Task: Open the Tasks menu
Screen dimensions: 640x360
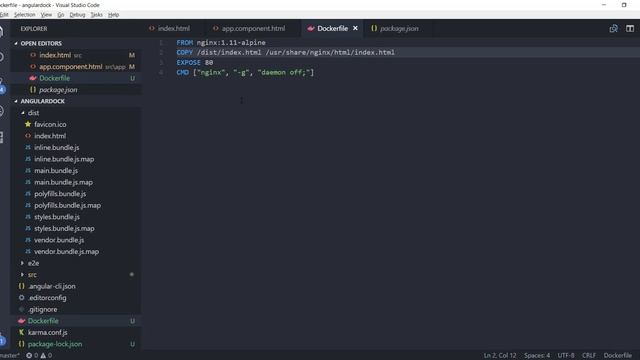Action: pos(96,15)
